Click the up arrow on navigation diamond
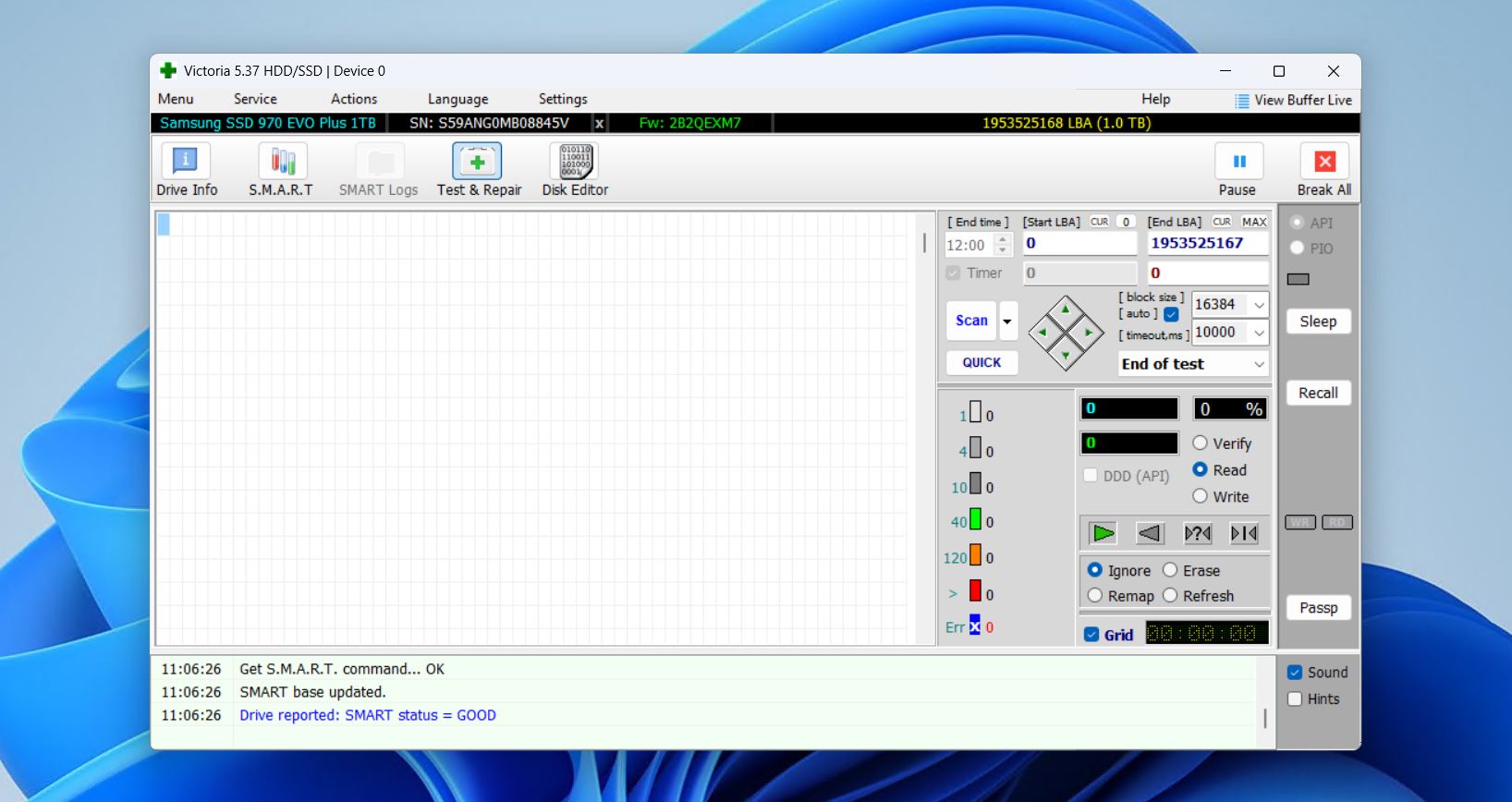Image resolution: width=1512 pixels, height=802 pixels. coord(1066,310)
